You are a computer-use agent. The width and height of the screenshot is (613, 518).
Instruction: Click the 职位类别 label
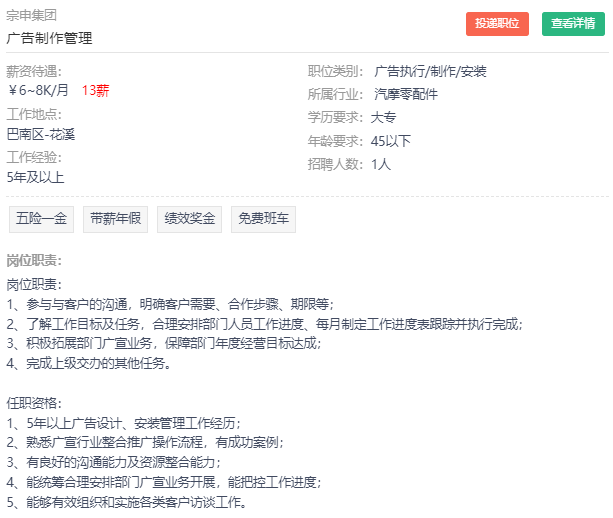(x=335, y=72)
